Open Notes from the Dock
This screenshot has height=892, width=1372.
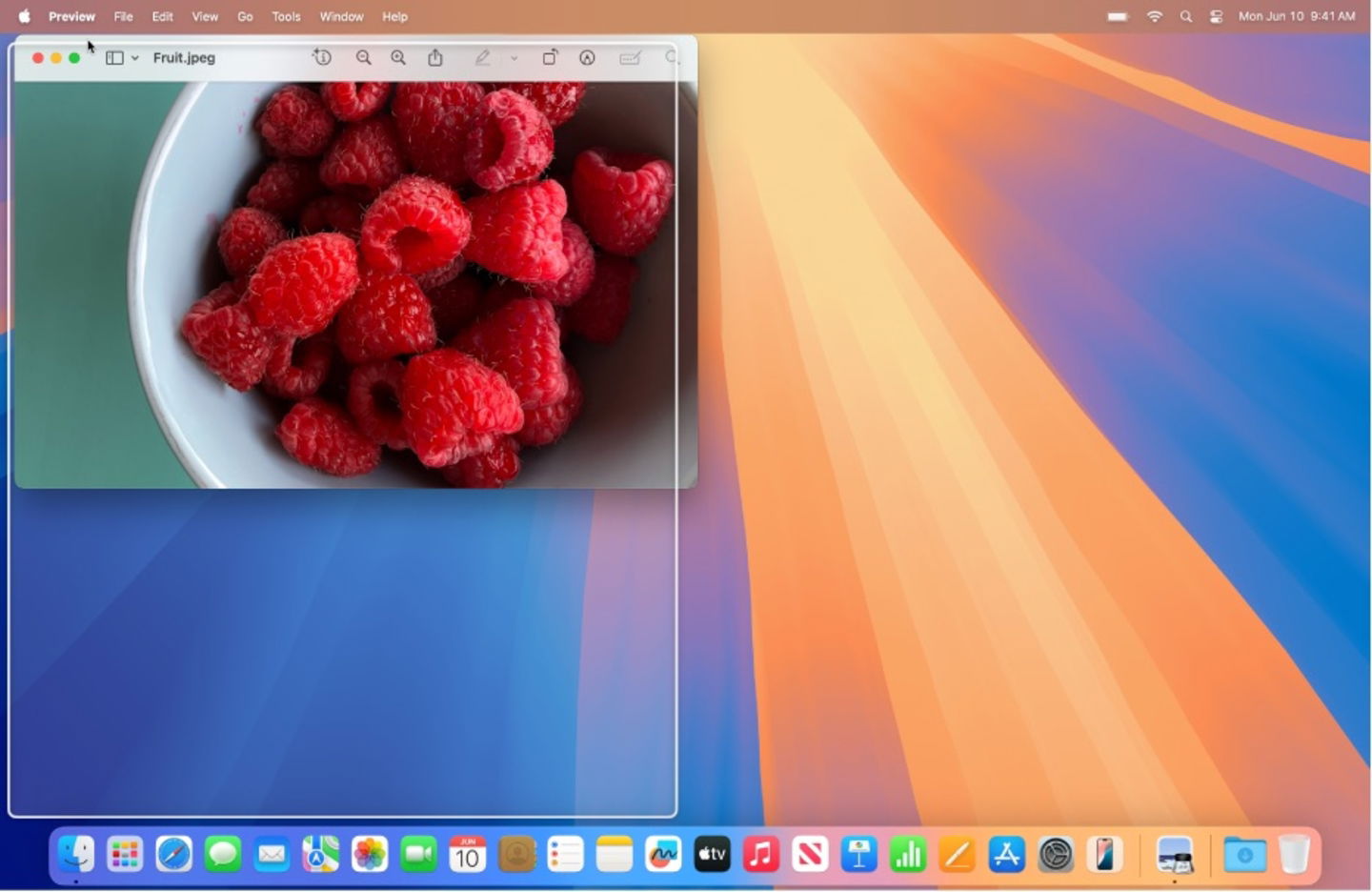tap(615, 854)
